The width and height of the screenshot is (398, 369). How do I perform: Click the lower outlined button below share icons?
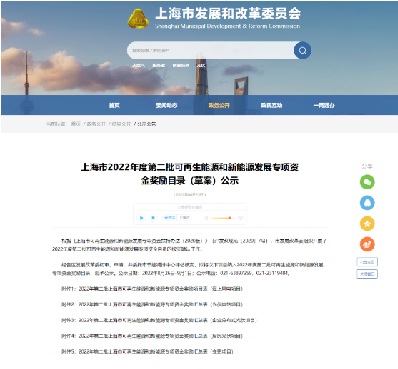tap(367, 274)
